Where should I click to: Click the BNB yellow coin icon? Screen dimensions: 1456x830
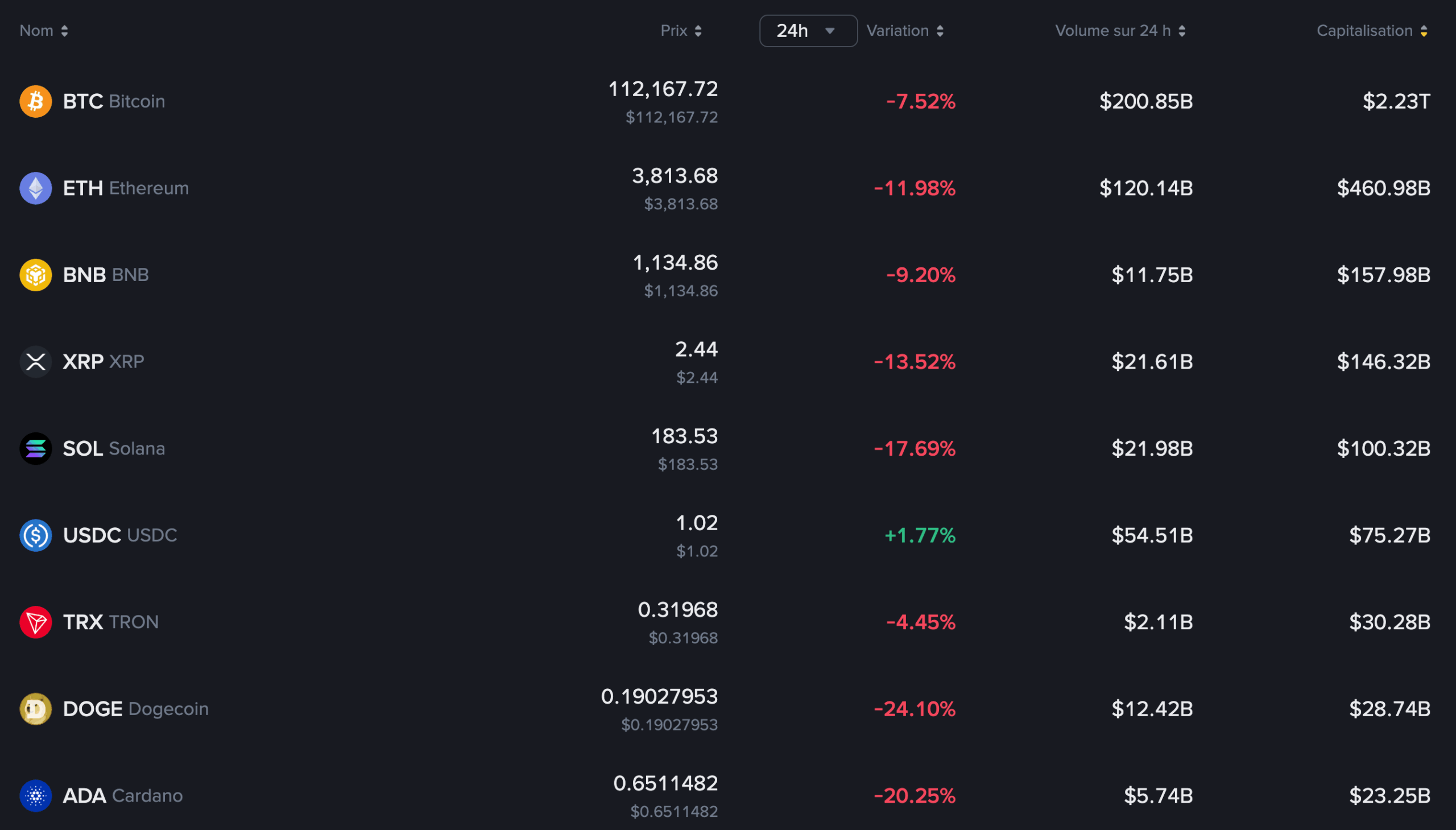pyautogui.click(x=35, y=275)
